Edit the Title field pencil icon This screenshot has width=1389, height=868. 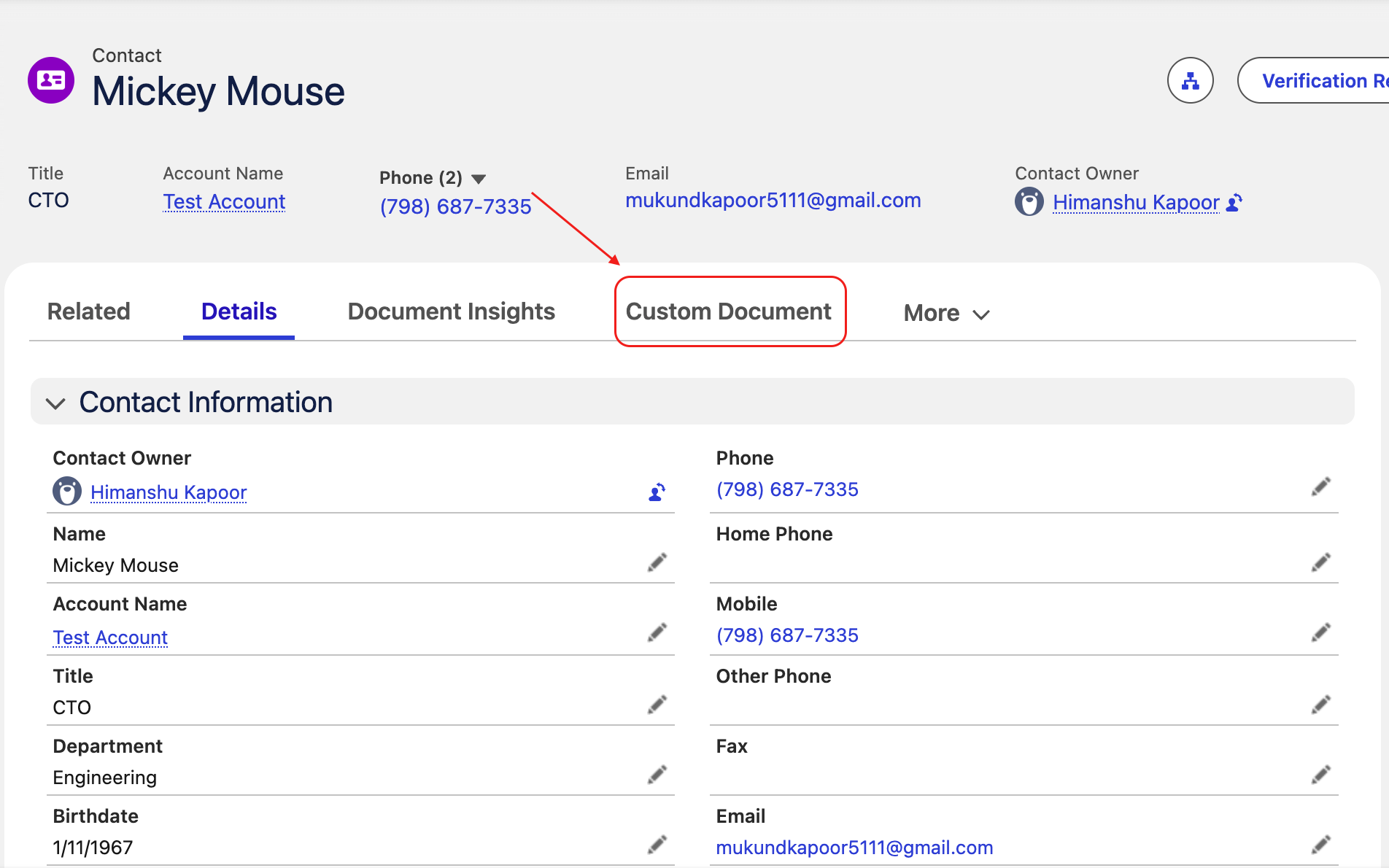point(657,705)
